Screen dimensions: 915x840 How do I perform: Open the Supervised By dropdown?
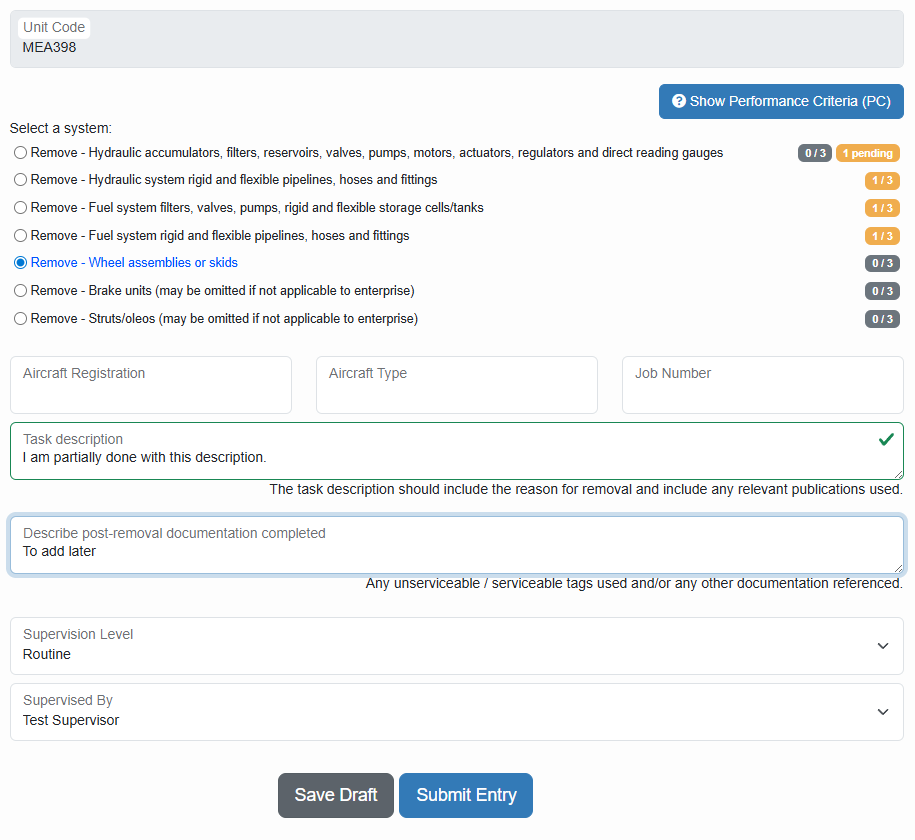tap(457, 712)
